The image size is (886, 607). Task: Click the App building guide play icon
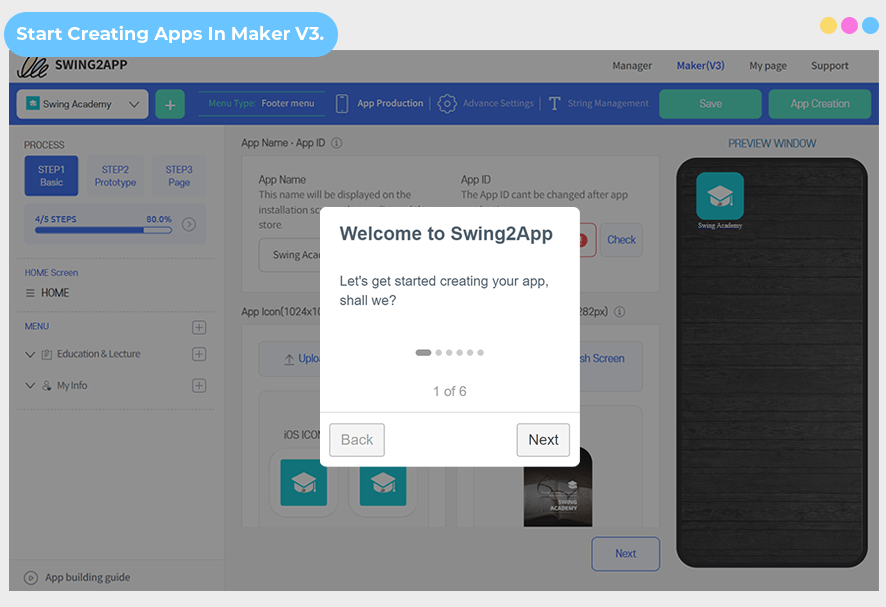click(31, 578)
